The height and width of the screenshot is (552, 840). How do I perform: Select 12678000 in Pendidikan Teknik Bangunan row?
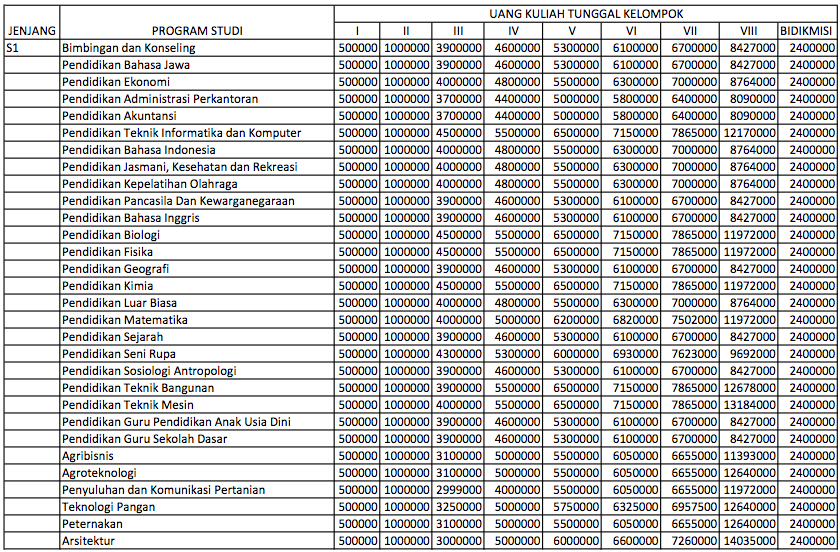click(748, 388)
